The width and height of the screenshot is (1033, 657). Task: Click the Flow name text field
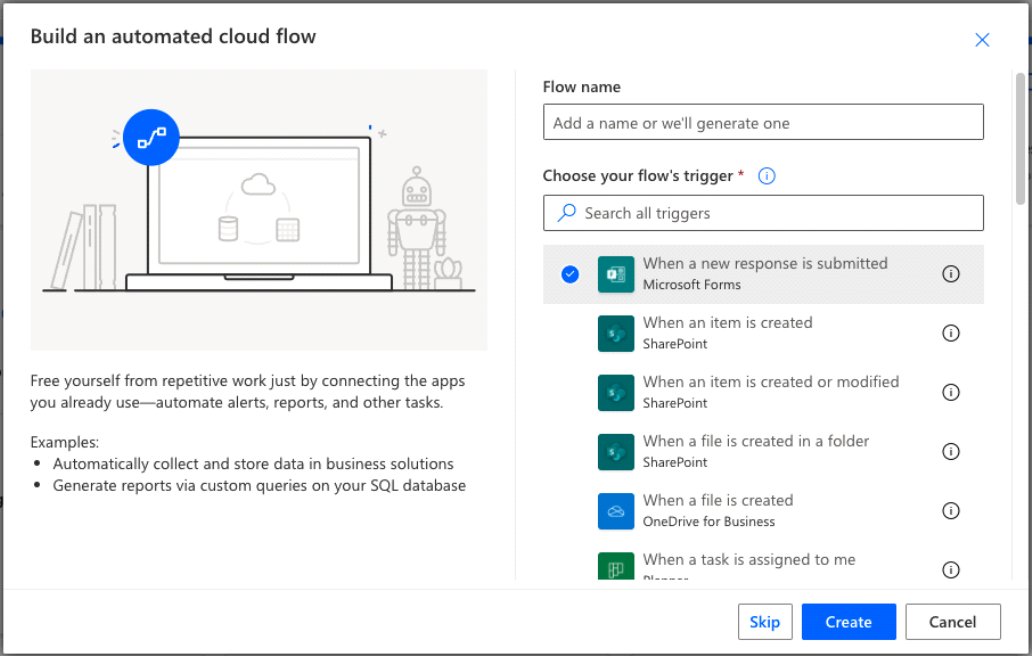763,123
